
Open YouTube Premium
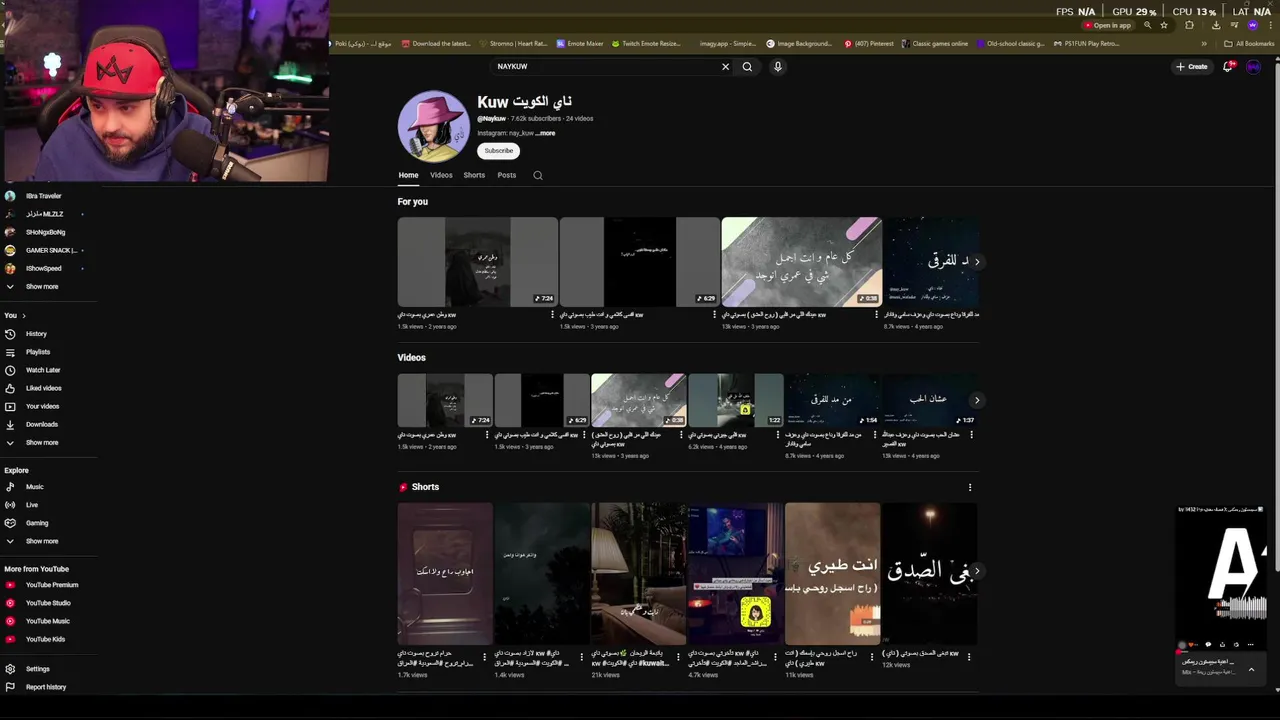pos(52,585)
